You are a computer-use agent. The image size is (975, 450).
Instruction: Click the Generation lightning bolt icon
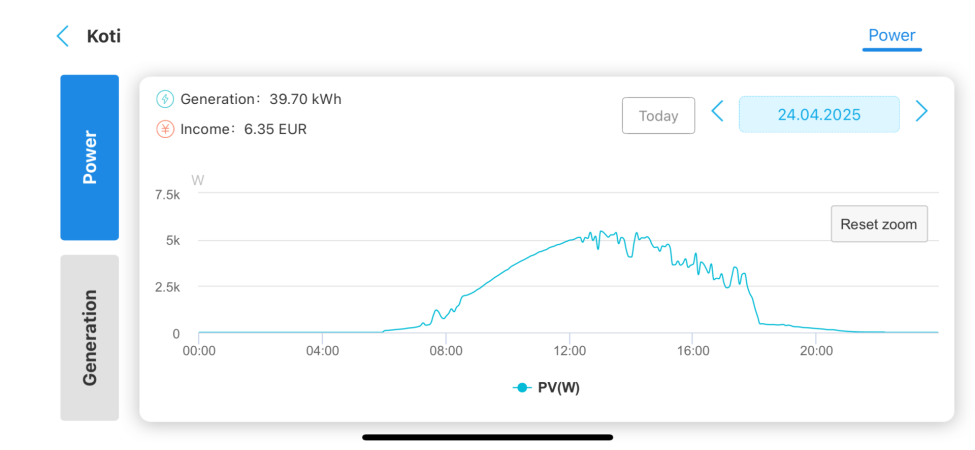[165, 99]
